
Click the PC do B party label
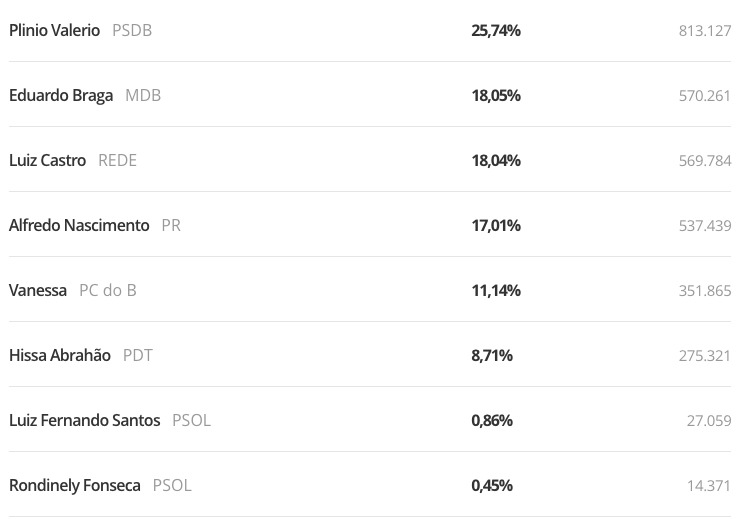click(x=108, y=291)
